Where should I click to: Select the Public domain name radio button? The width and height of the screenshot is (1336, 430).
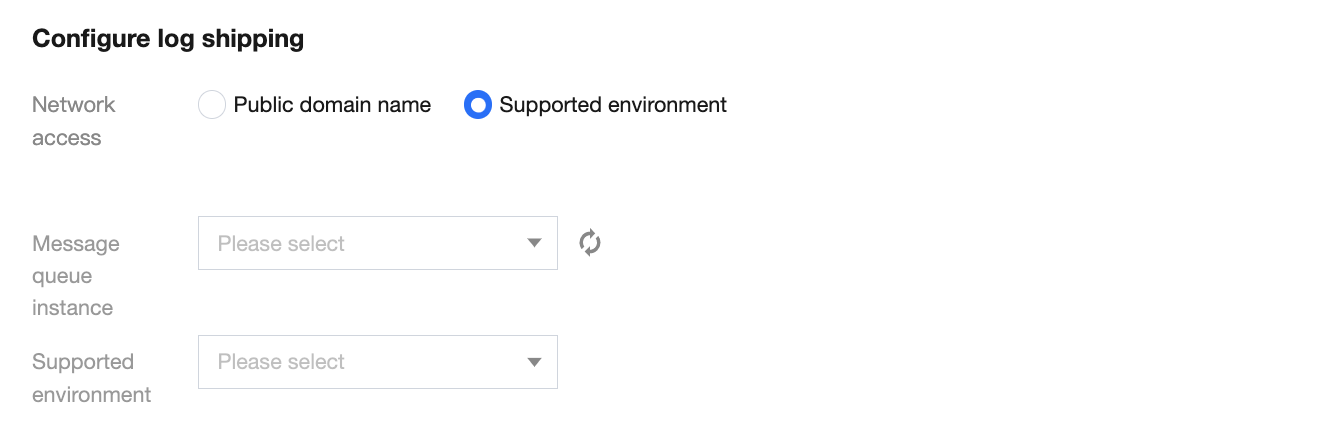click(x=212, y=105)
